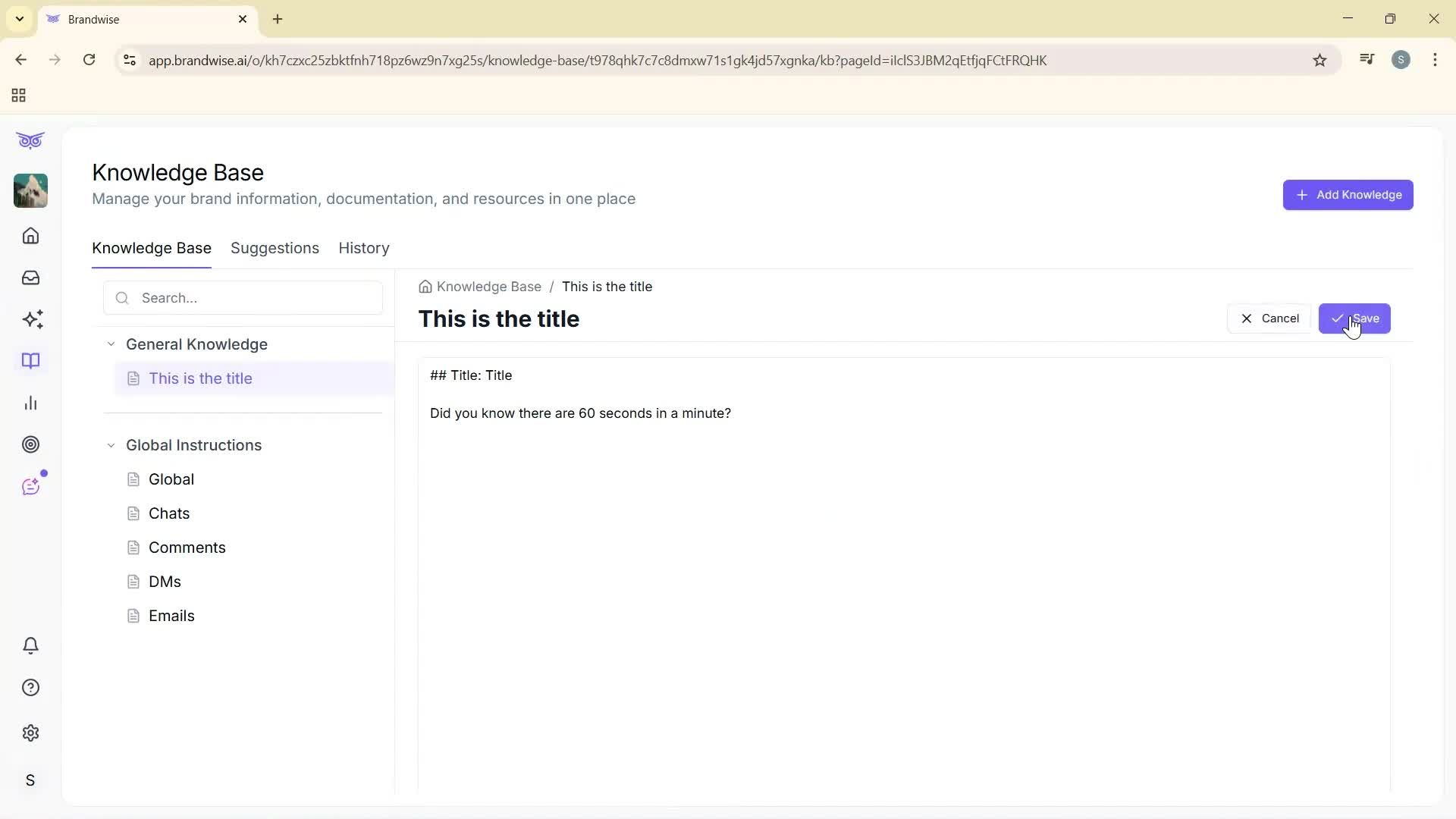Open the browser tab search dropdown

coord(19,19)
